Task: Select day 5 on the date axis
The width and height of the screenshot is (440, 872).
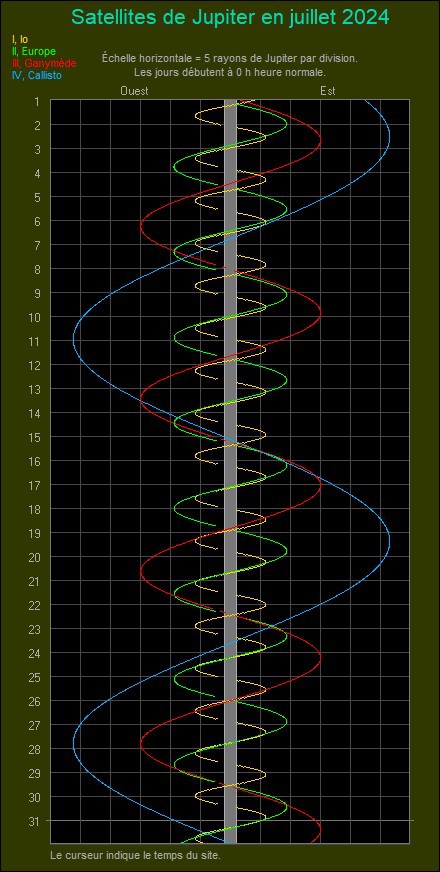Action: 37,197
